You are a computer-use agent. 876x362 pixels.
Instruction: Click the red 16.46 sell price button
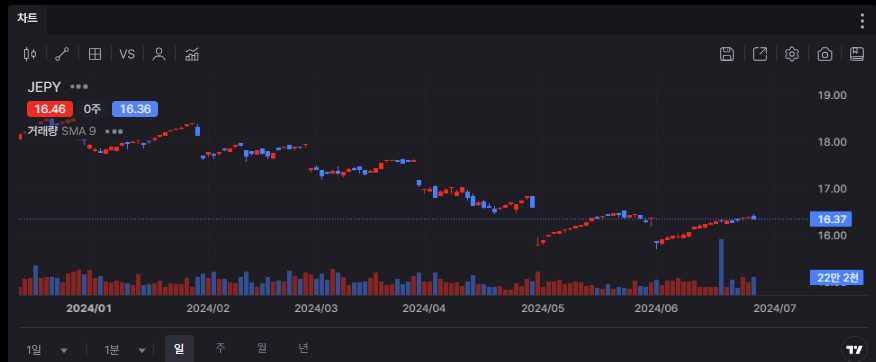click(49, 109)
